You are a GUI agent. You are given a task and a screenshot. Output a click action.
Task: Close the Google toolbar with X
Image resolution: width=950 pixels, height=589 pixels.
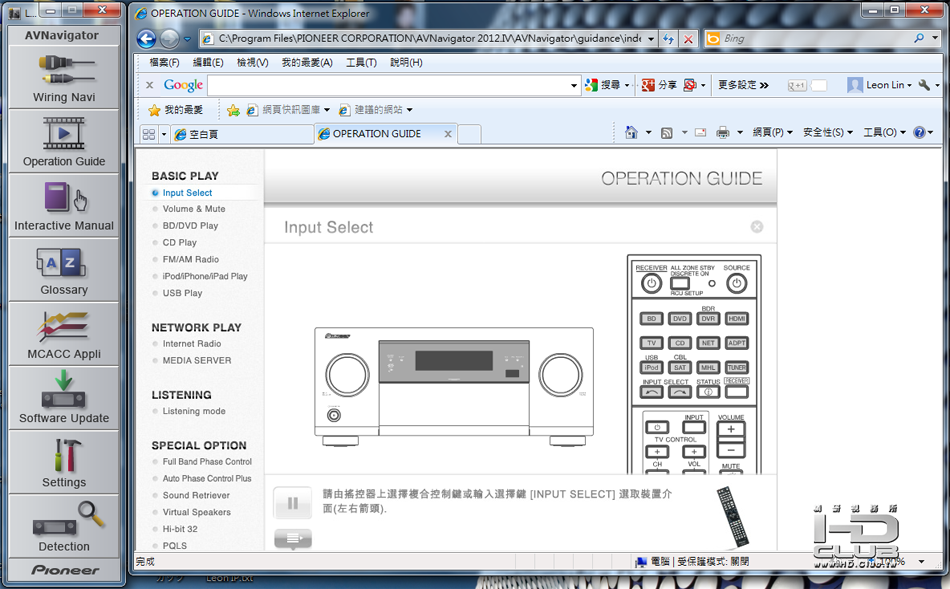coord(150,85)
